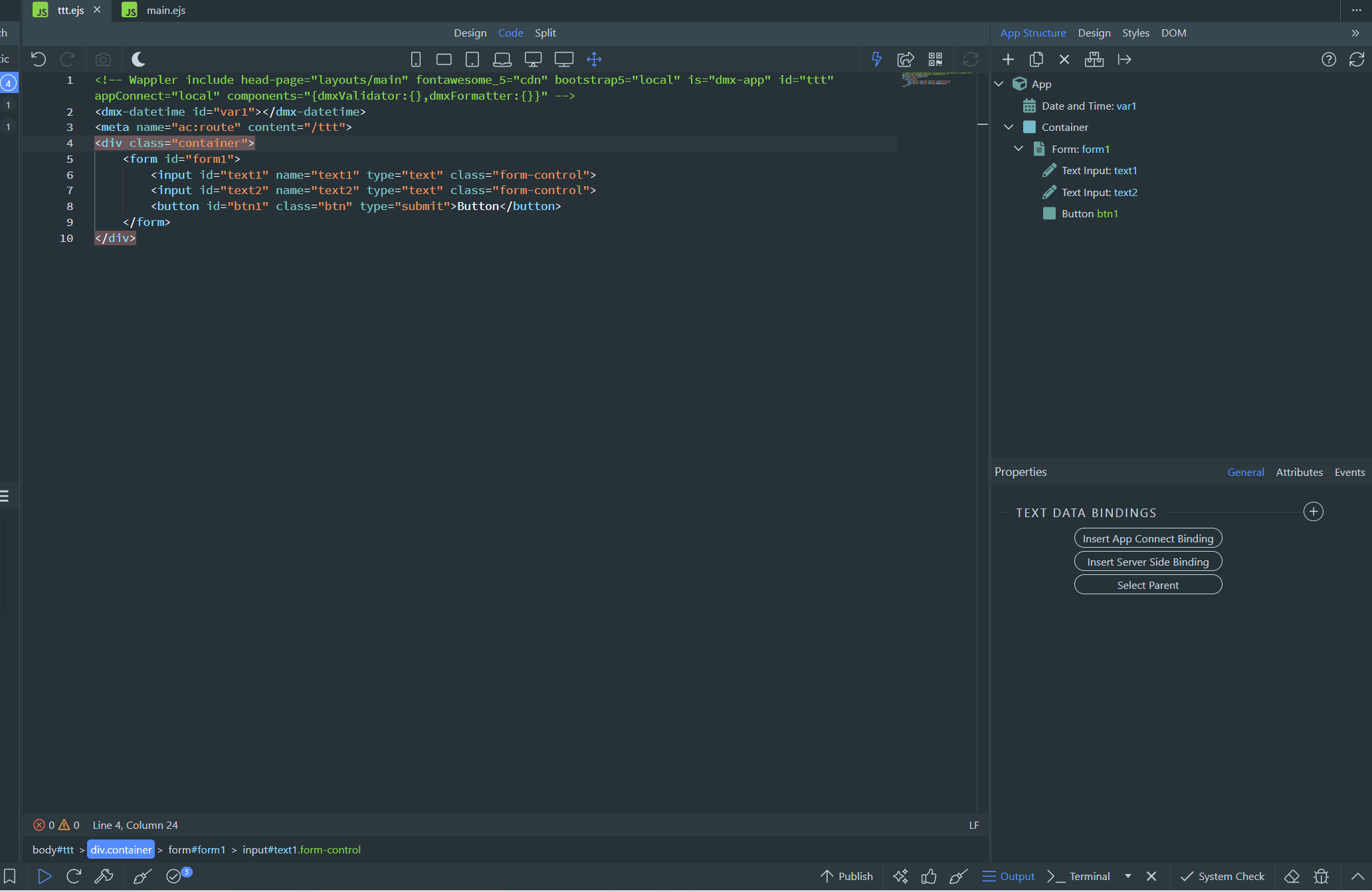Switch to Split view tab
Image resolution: width=1372 pixels, height=892 pixels.
click(x=545, y=33)
